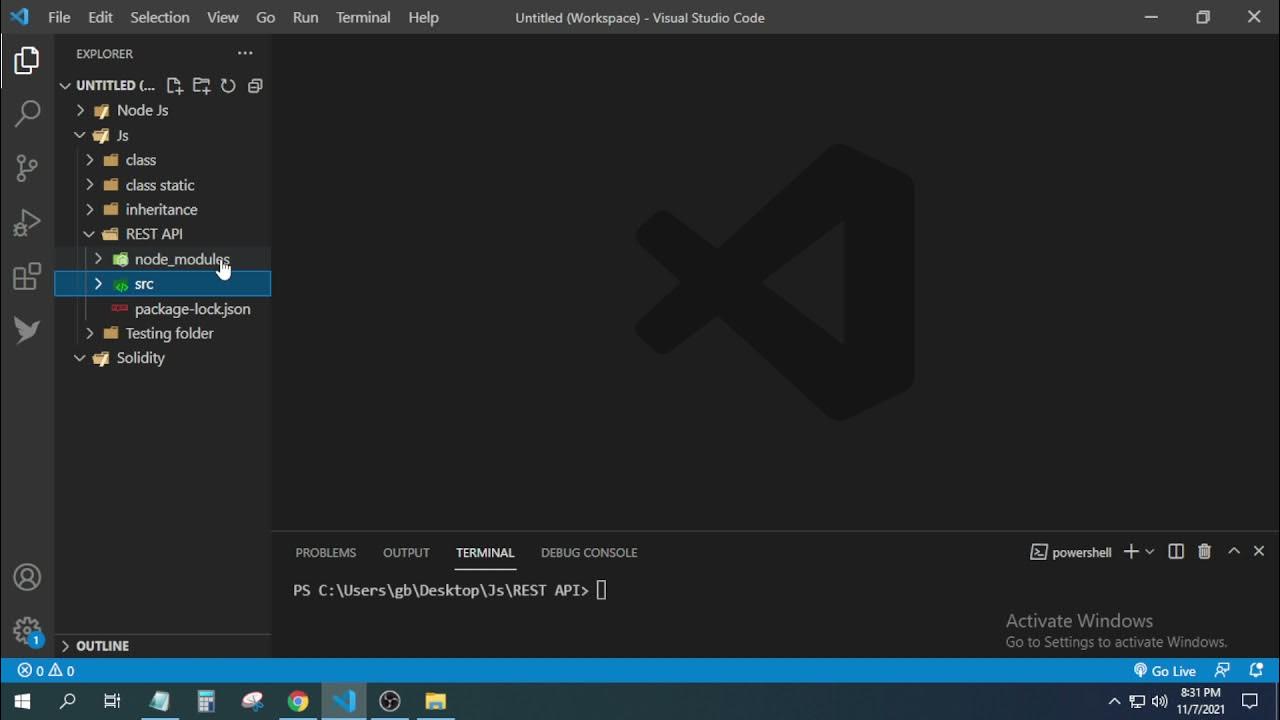Collapse the REST API folder
The height and width of the screenshot is (720, 1280).
tap(162, 234)
